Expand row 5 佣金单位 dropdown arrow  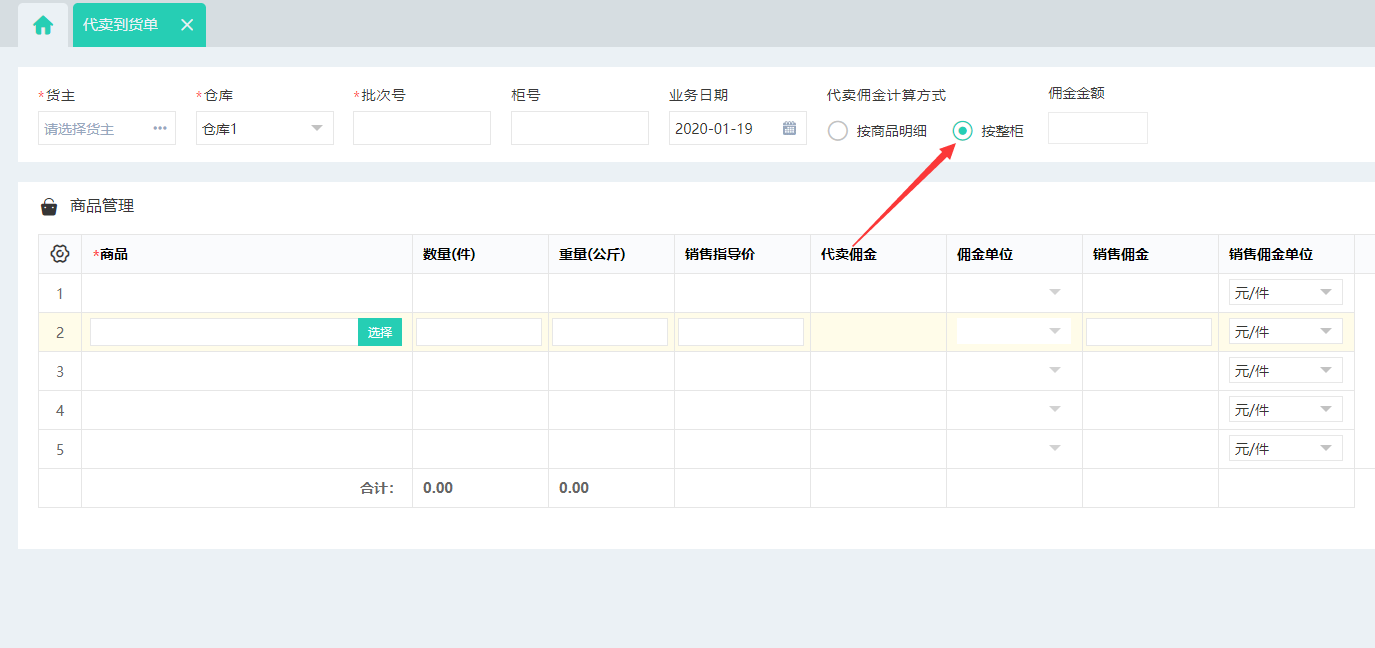pos(1054,448)
